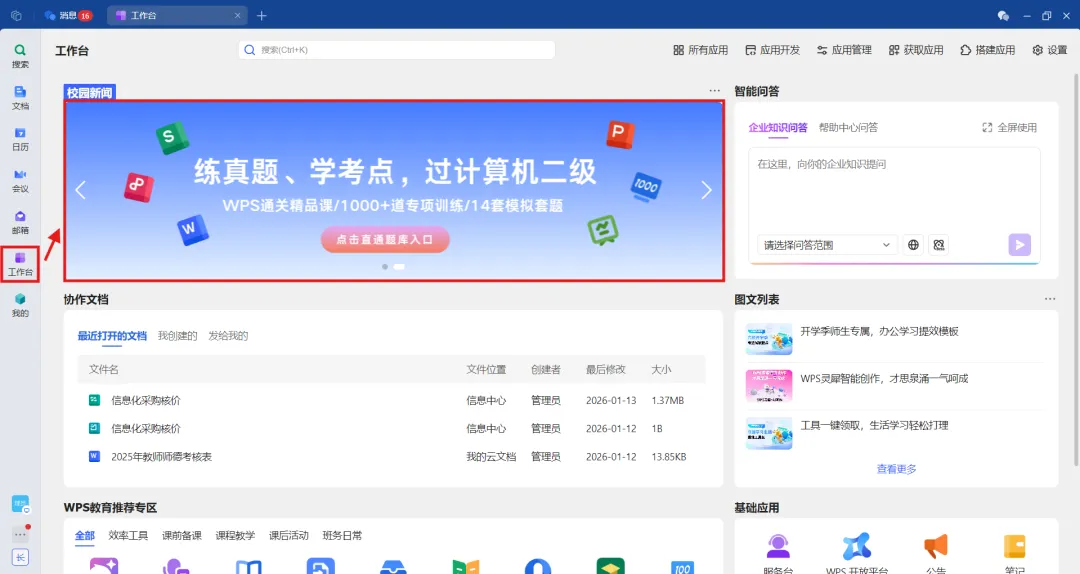Image resolution: width=1080 pixels, height=574 pixels.
Task: Click the WPS logo icon in the title bar
Action: pyautogui.click(x=17, y=15)
